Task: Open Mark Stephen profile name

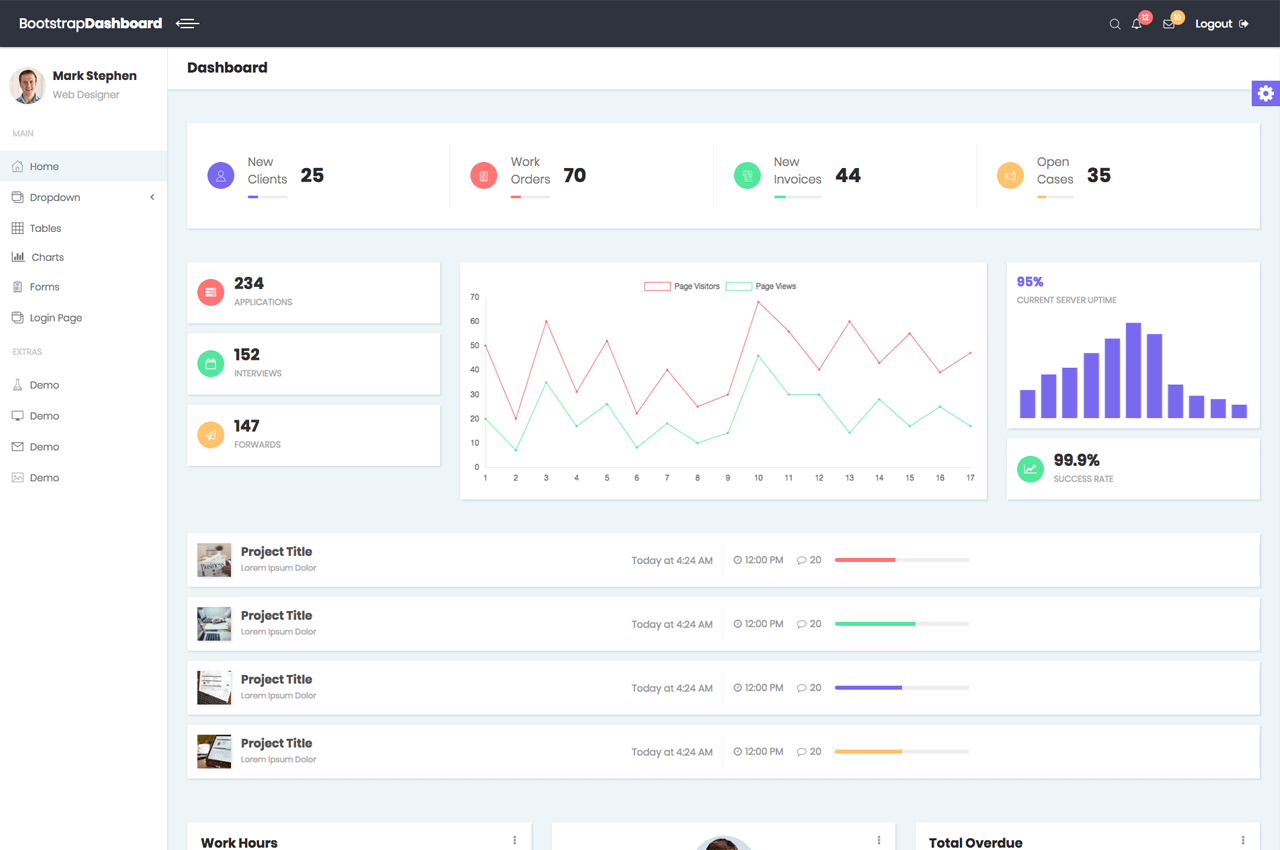Action: 94,76
